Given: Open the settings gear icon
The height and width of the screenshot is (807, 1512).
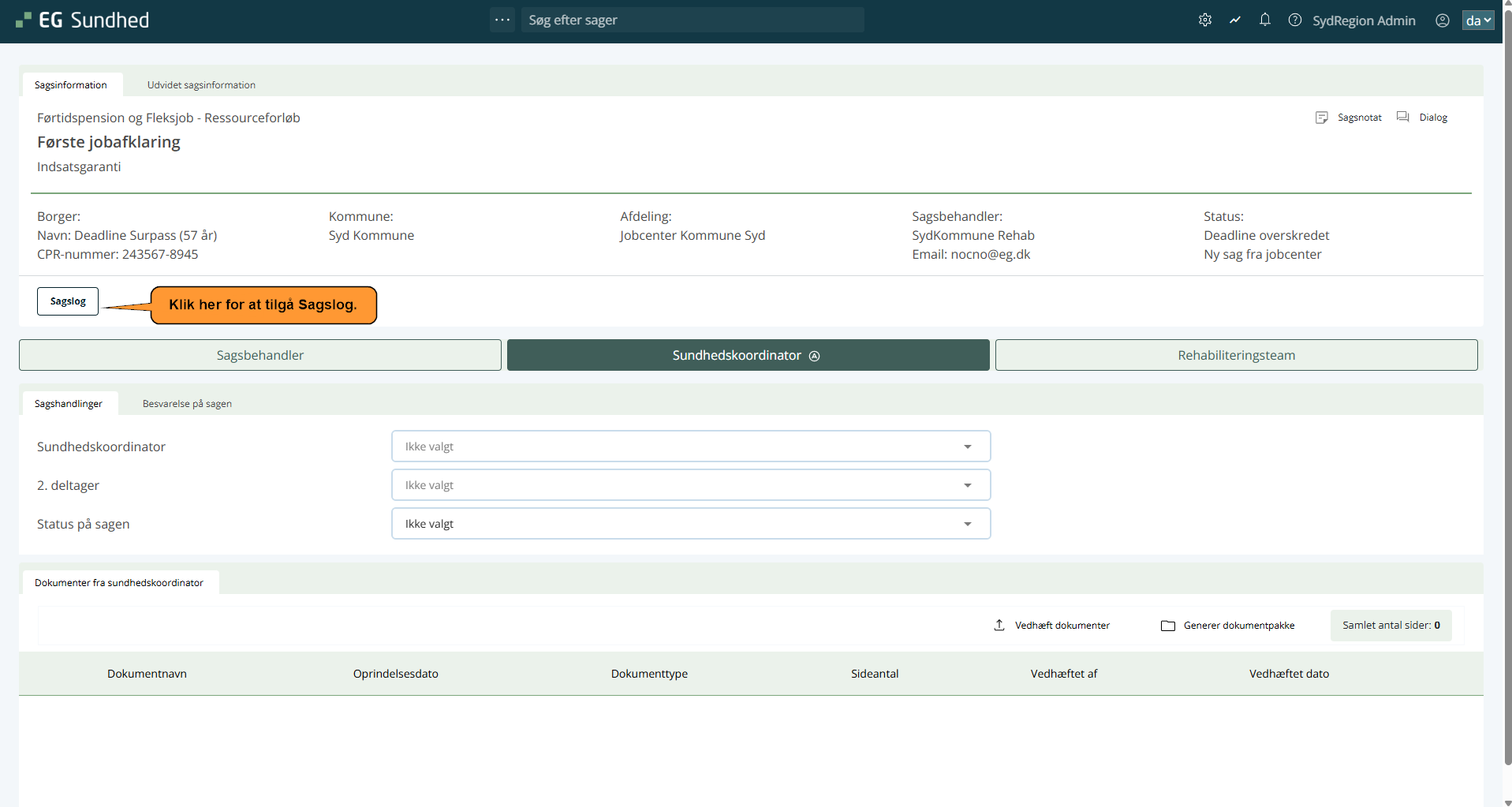Looking at the screenshot, I should (x=1204, y=21).
